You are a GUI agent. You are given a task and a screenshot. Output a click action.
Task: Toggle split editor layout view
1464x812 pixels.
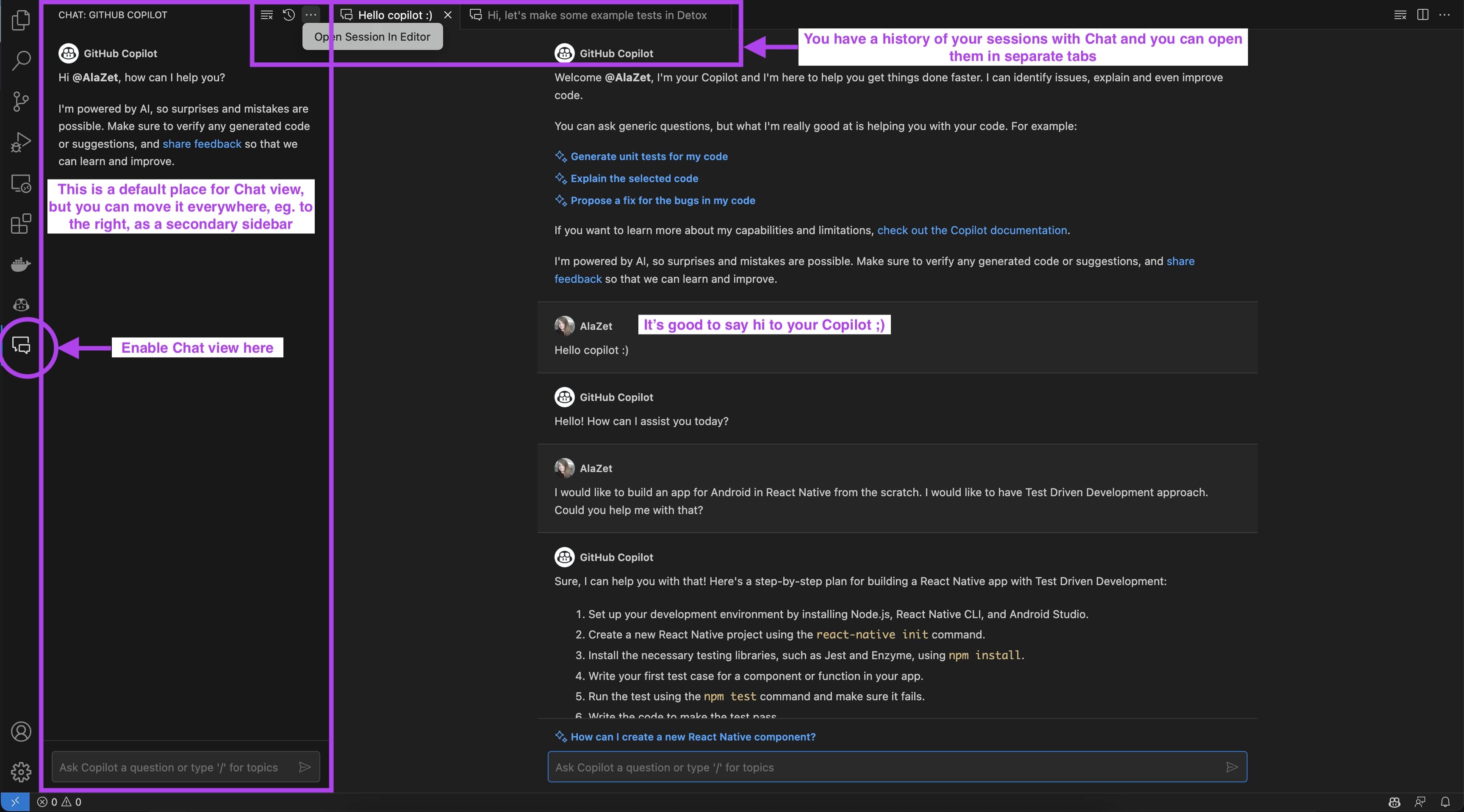pos(1423,14)
